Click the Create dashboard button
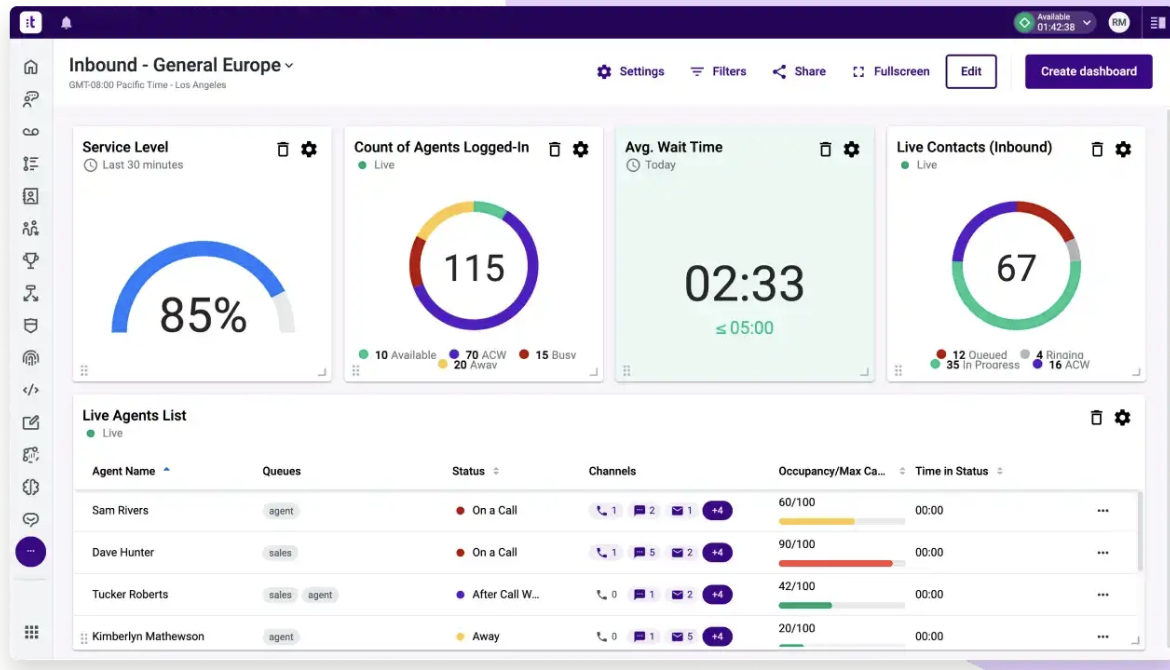Image resolution: width=1170 pixels, height=670 pixels. [1088, 71]
